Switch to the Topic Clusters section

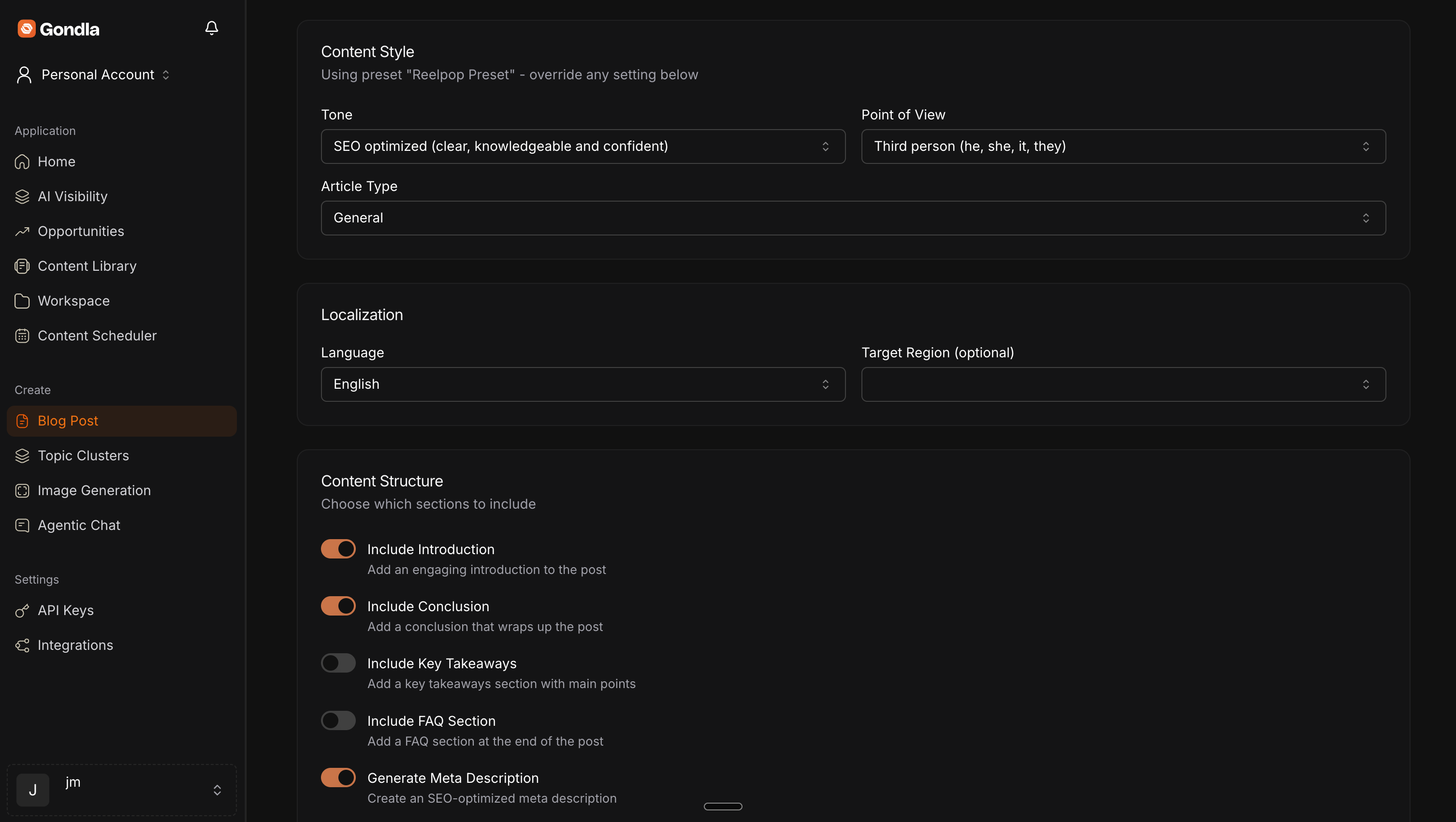83,455
